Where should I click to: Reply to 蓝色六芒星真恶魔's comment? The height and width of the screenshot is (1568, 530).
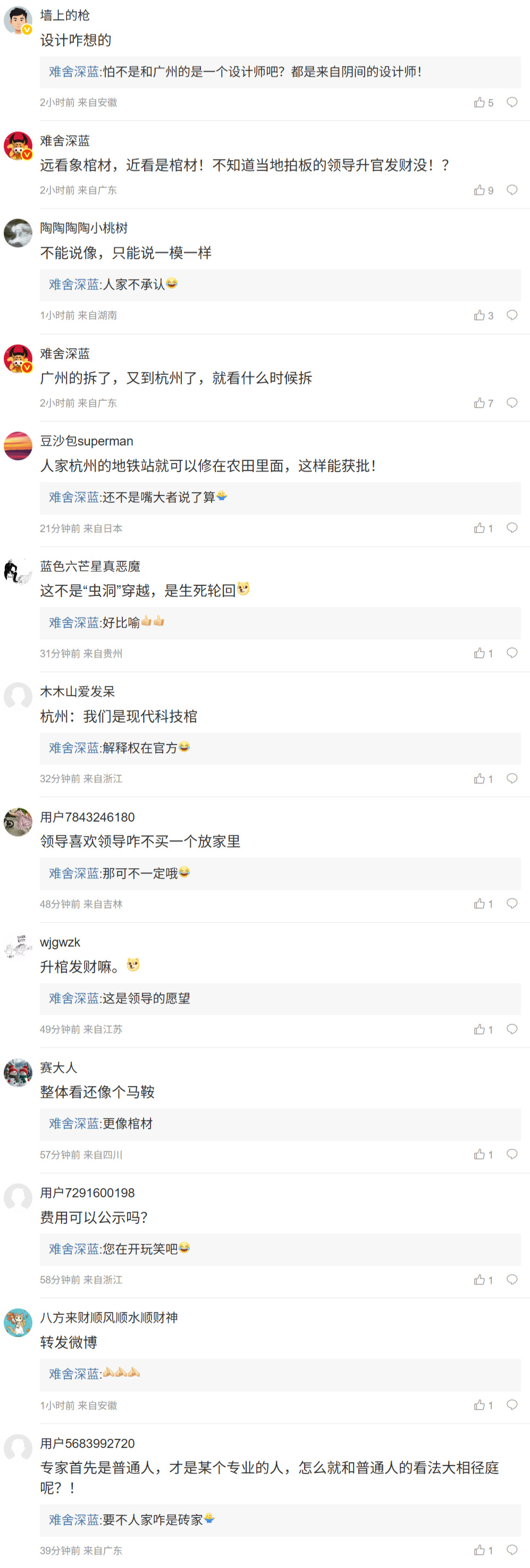coord(512,653)
